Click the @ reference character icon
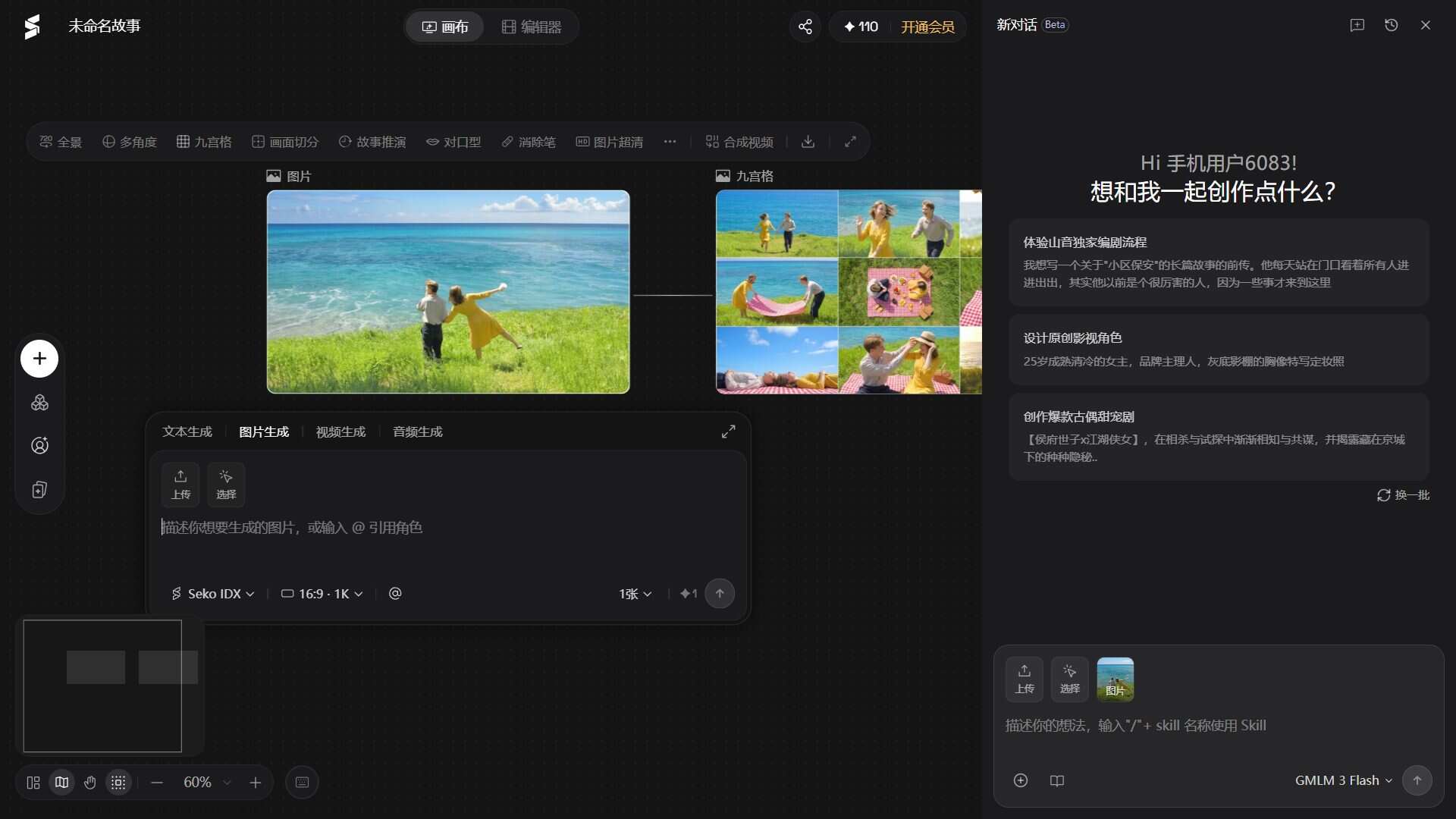Viewport: 1456px width, 819px height. (395, 594)
